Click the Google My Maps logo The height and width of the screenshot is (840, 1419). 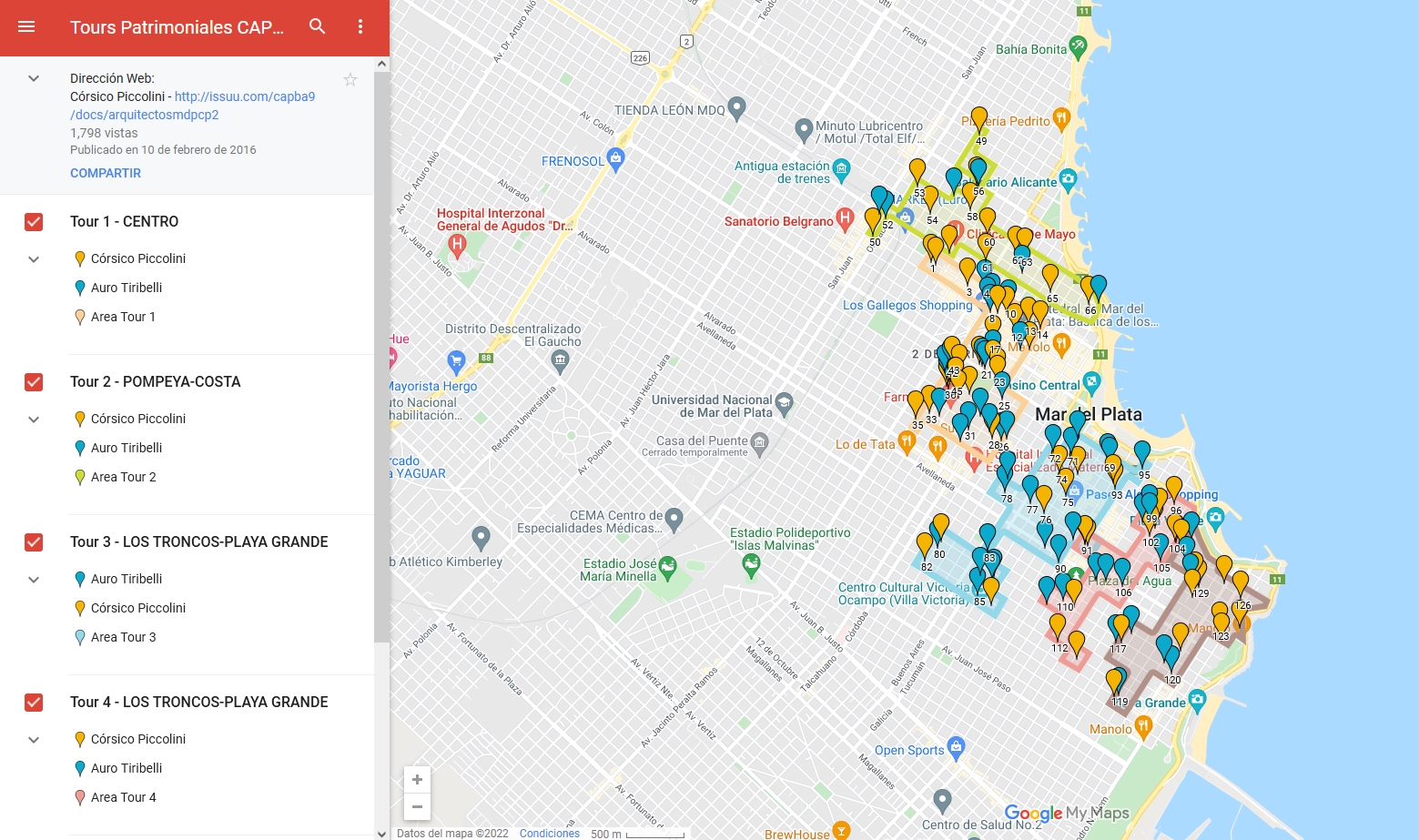pyautogui.click(x=1067, y=813)
